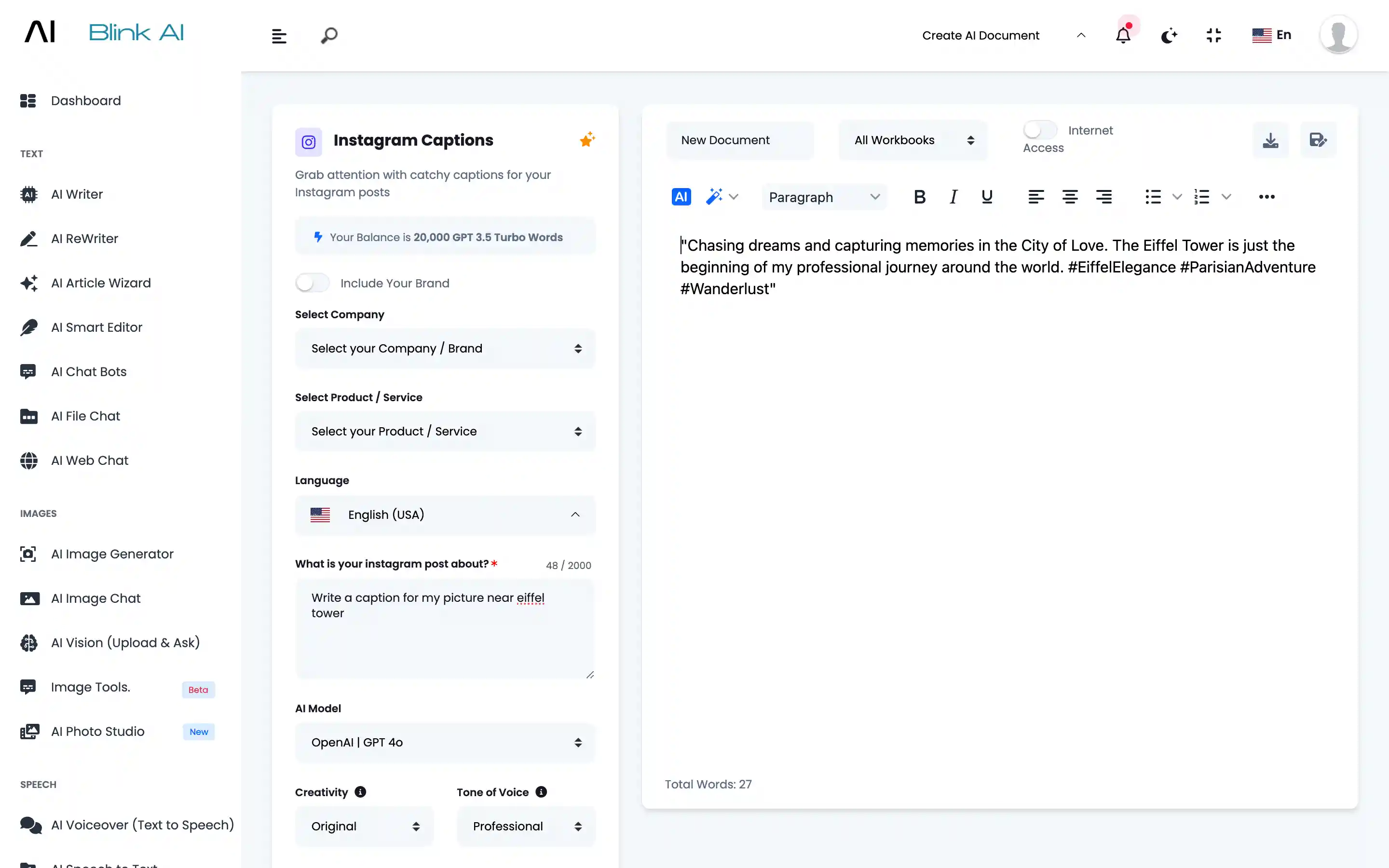
Task: Apply bold formatting in editor
Action: 919,197
